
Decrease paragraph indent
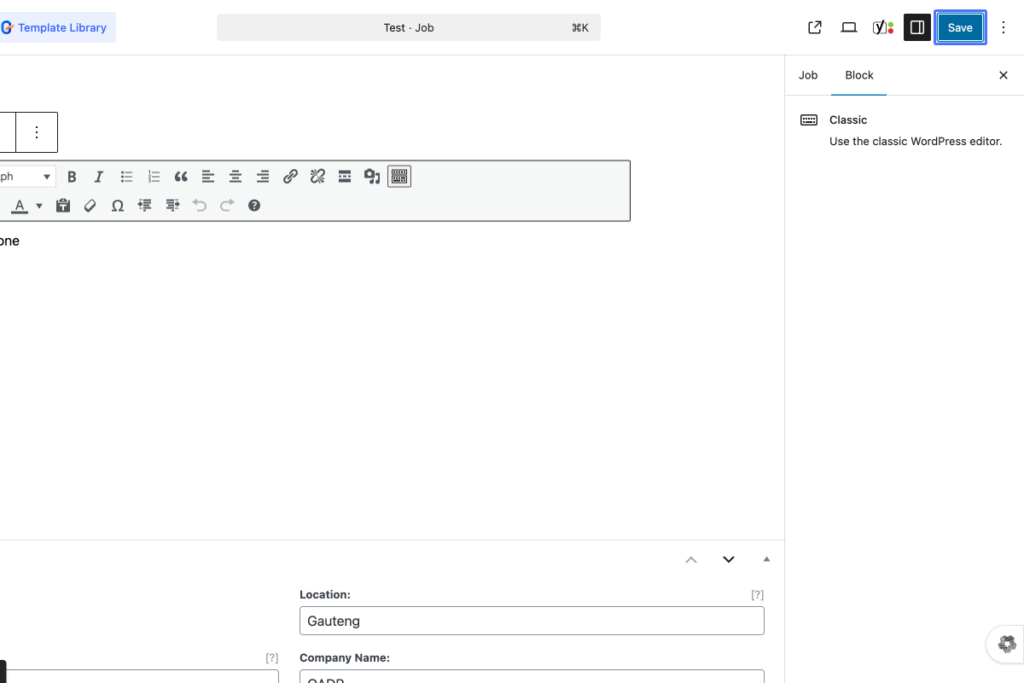tap(145, 206)
